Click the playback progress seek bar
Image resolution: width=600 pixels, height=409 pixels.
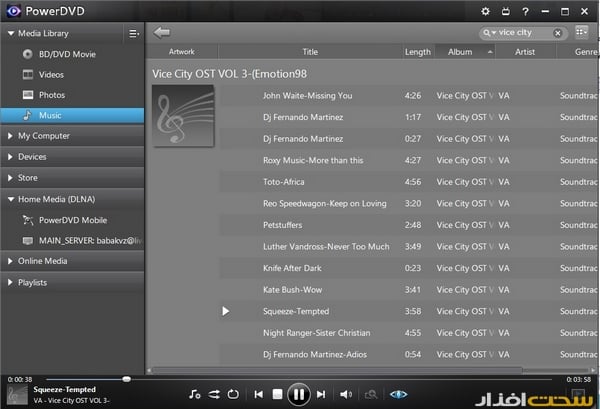pyautogui.click(x=300, y=379)
